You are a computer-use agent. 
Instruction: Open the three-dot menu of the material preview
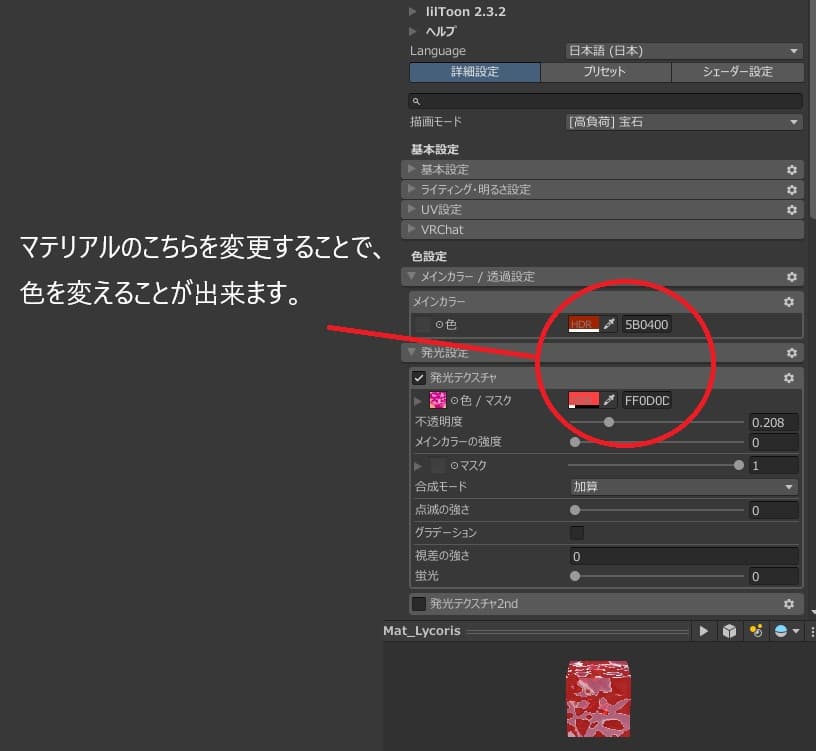pos(812,631)
